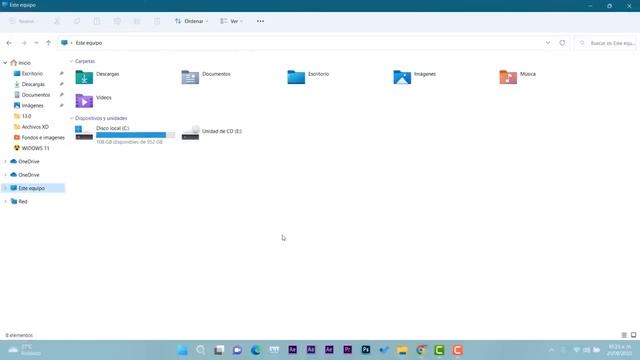
Task: Open Fondos e imagenes in the sidebar
Action: (39, 138)
